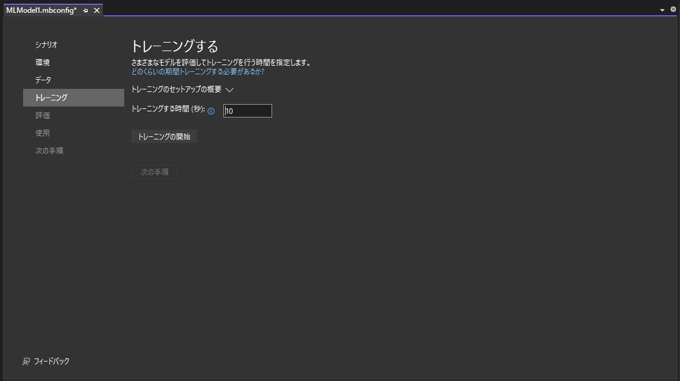Image resolution: width=680 pixels, height=381 pixels.
Task: Close the MLModel1.mbconfig tab
Action: tap(97, 10)
